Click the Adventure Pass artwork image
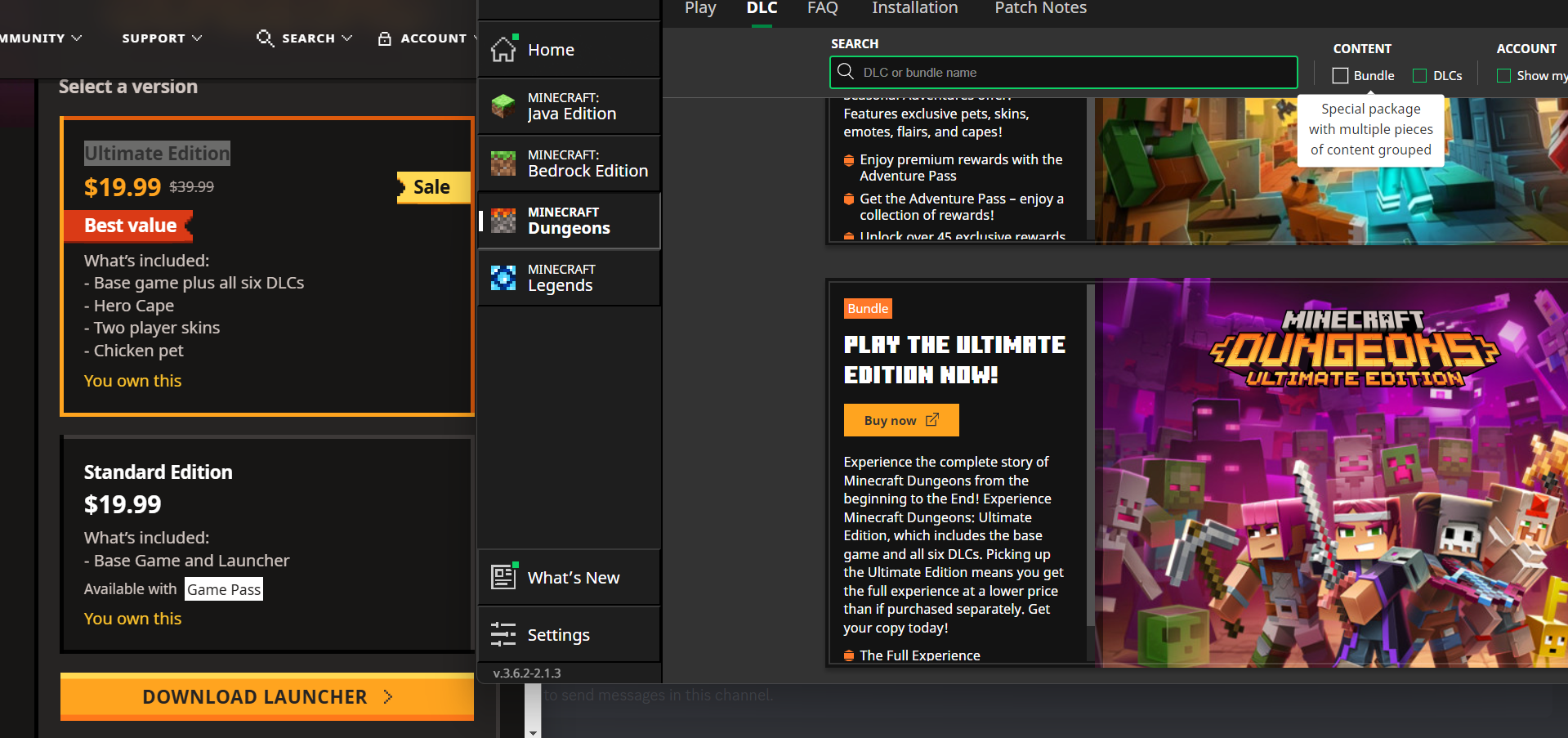The image size is (1568, 738). 1331,171
